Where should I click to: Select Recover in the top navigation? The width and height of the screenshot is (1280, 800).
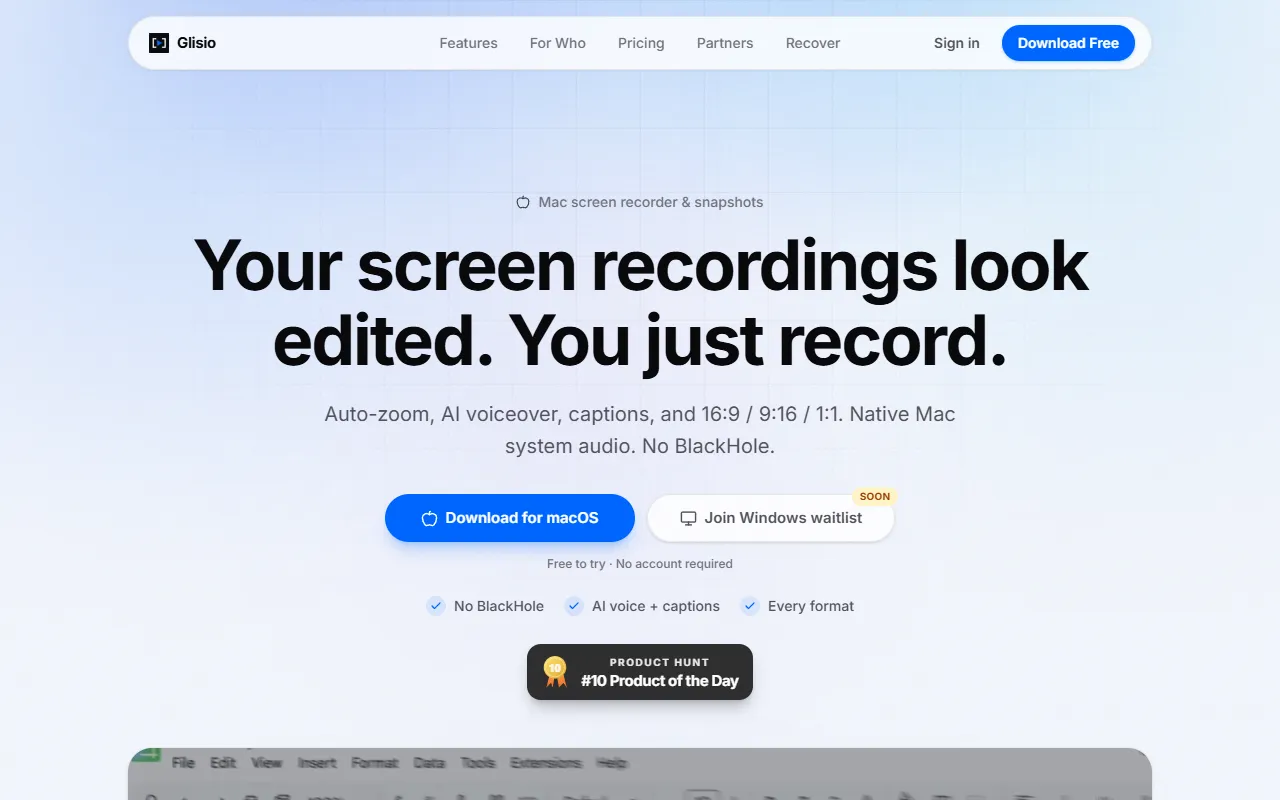click(813, 43)
